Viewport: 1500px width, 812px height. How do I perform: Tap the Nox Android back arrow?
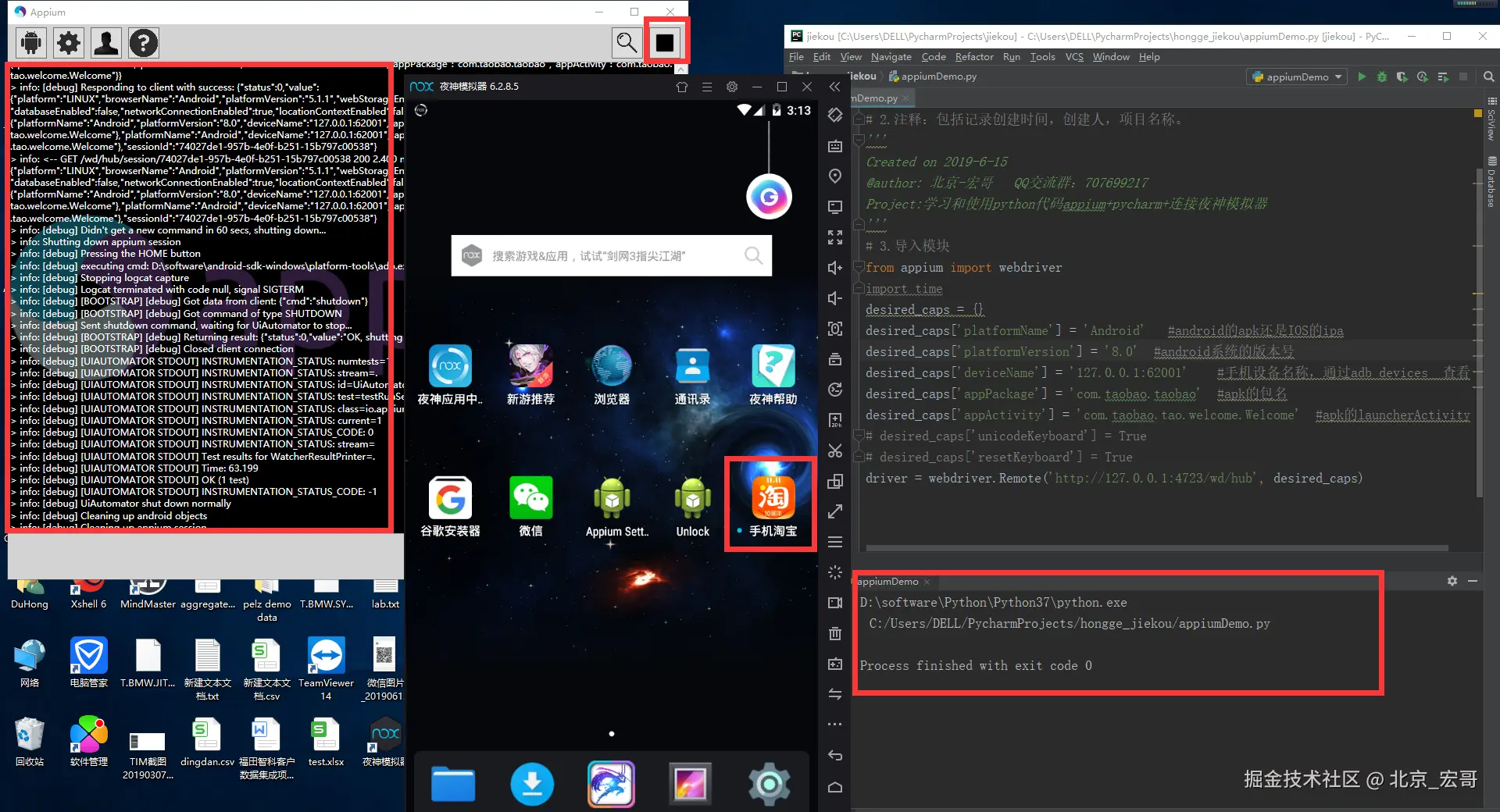[x=835, y=755]
